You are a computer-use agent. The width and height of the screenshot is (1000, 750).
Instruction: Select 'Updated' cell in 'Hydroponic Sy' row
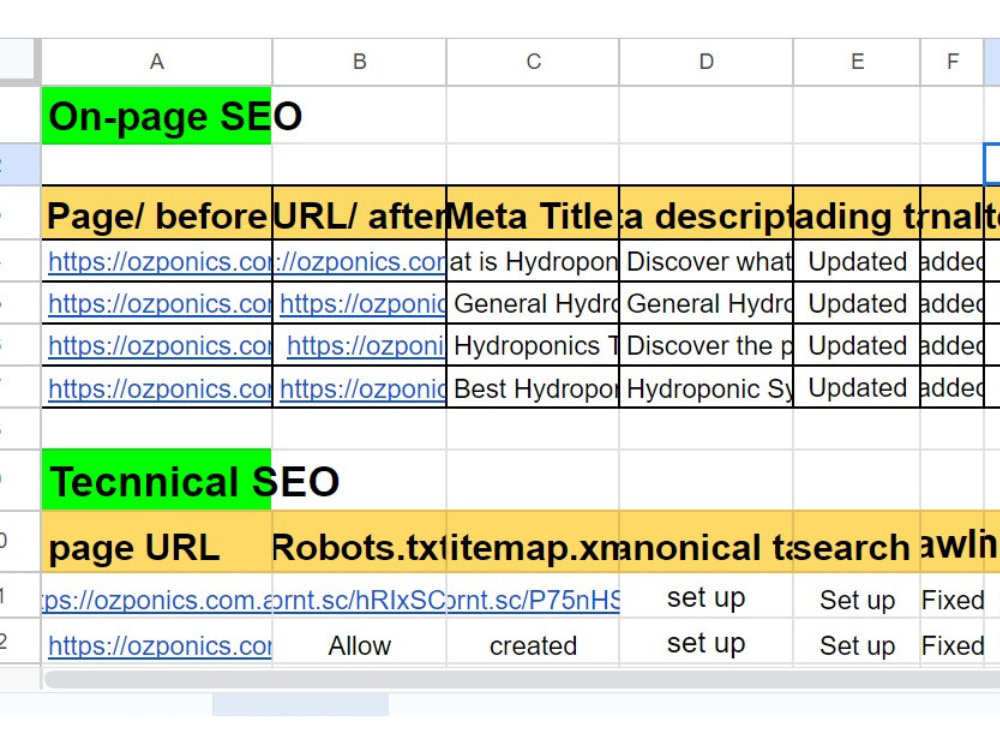[x=857, y=388]
